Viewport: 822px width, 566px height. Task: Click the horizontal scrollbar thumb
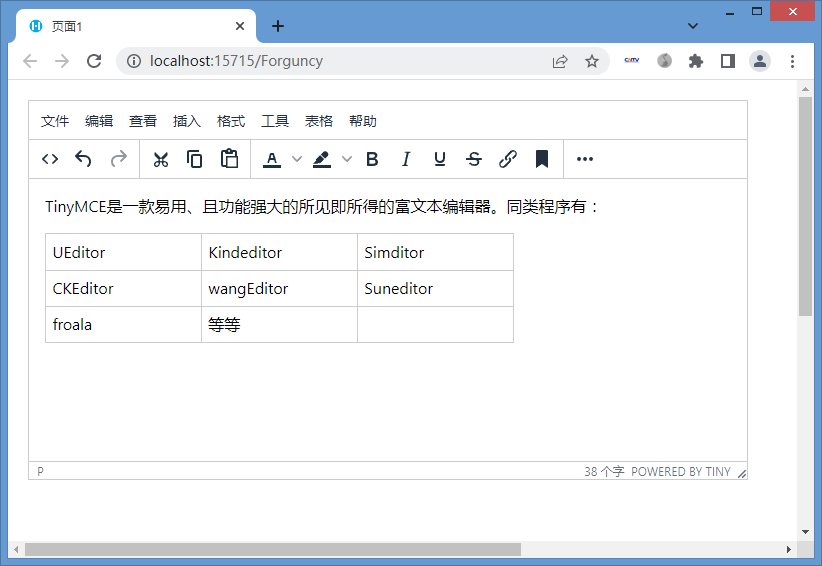273,549
